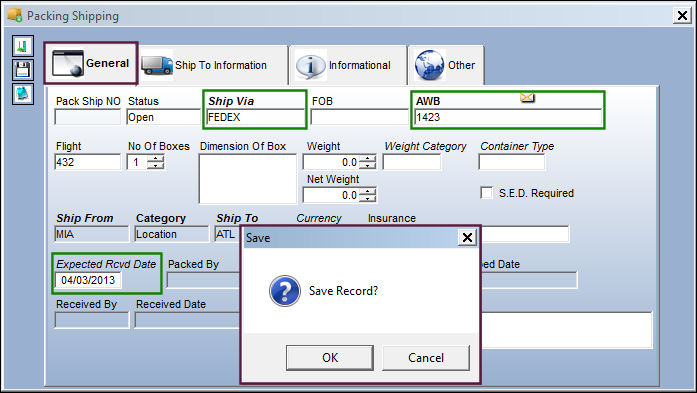Click the No Of Boxes value field
This screenshot has width=697, height=393.
click(x=137, y=162)
